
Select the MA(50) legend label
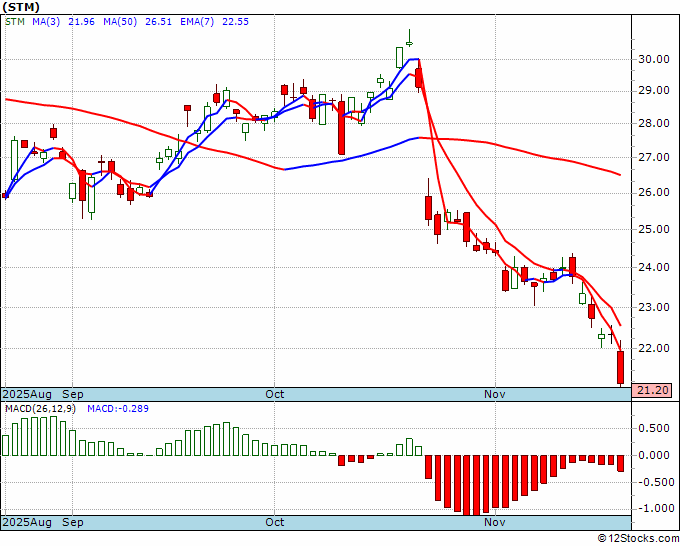[x=120, y=22]
